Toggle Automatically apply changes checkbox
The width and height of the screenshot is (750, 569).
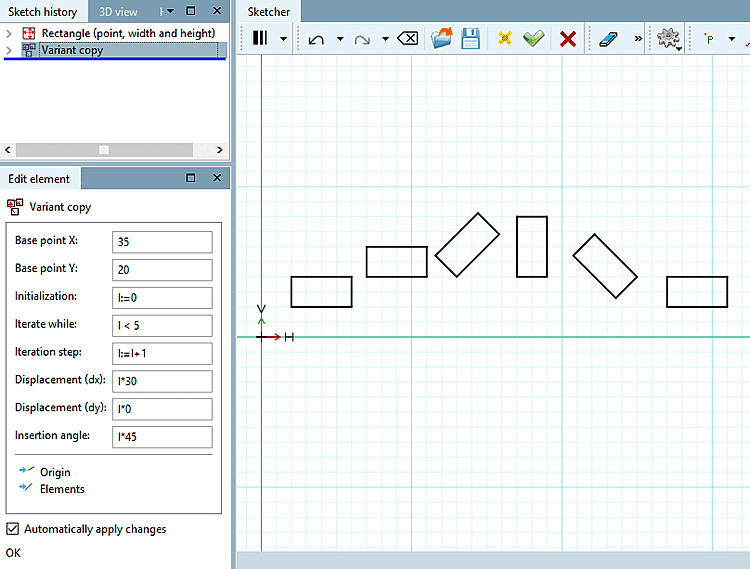pyautogui.click(x=12, y=529)
